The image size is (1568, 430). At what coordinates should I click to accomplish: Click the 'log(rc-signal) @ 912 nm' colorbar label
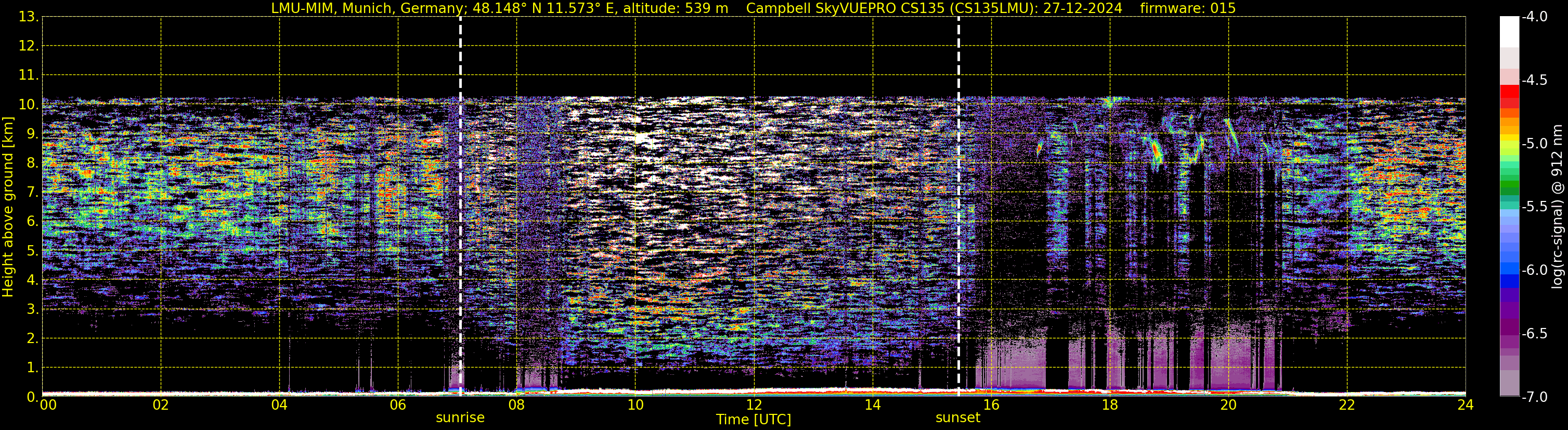pos(1557,207)
